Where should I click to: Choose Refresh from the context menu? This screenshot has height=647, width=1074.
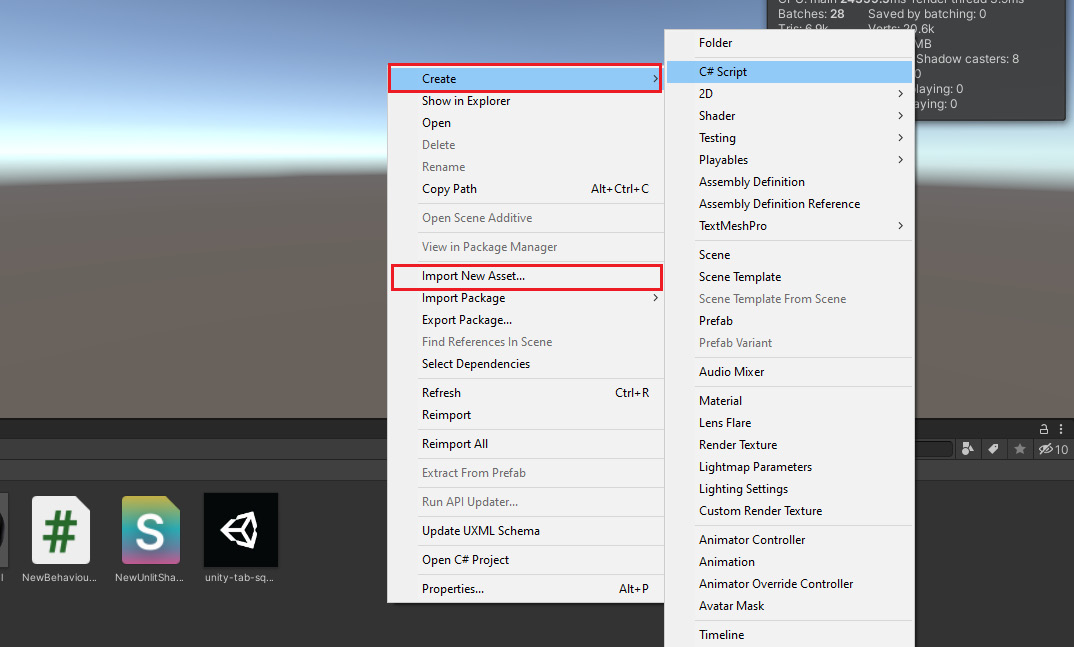tap(525, 393)
